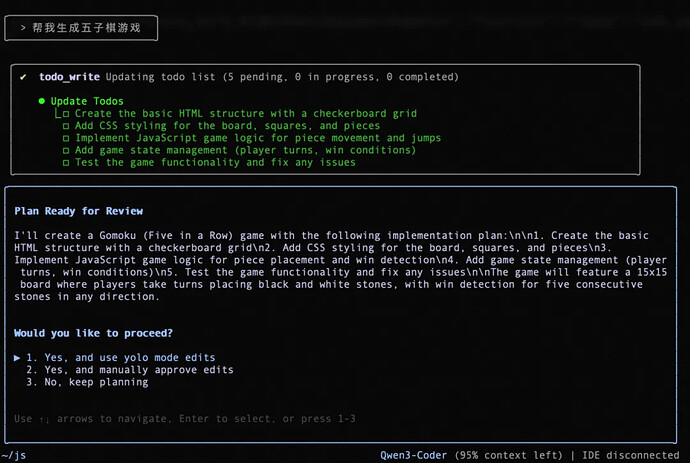Tick the 'Implement JavaScript game logic' todo checkbox
Viewport: 690px width, 463px height.
pyautogui.click(x=66, y=138)
